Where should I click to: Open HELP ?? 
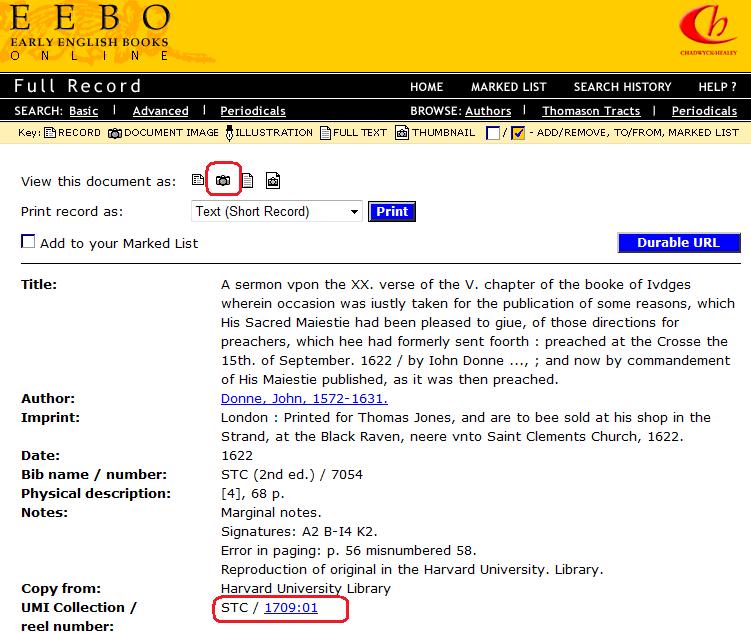tap(717, 87)
